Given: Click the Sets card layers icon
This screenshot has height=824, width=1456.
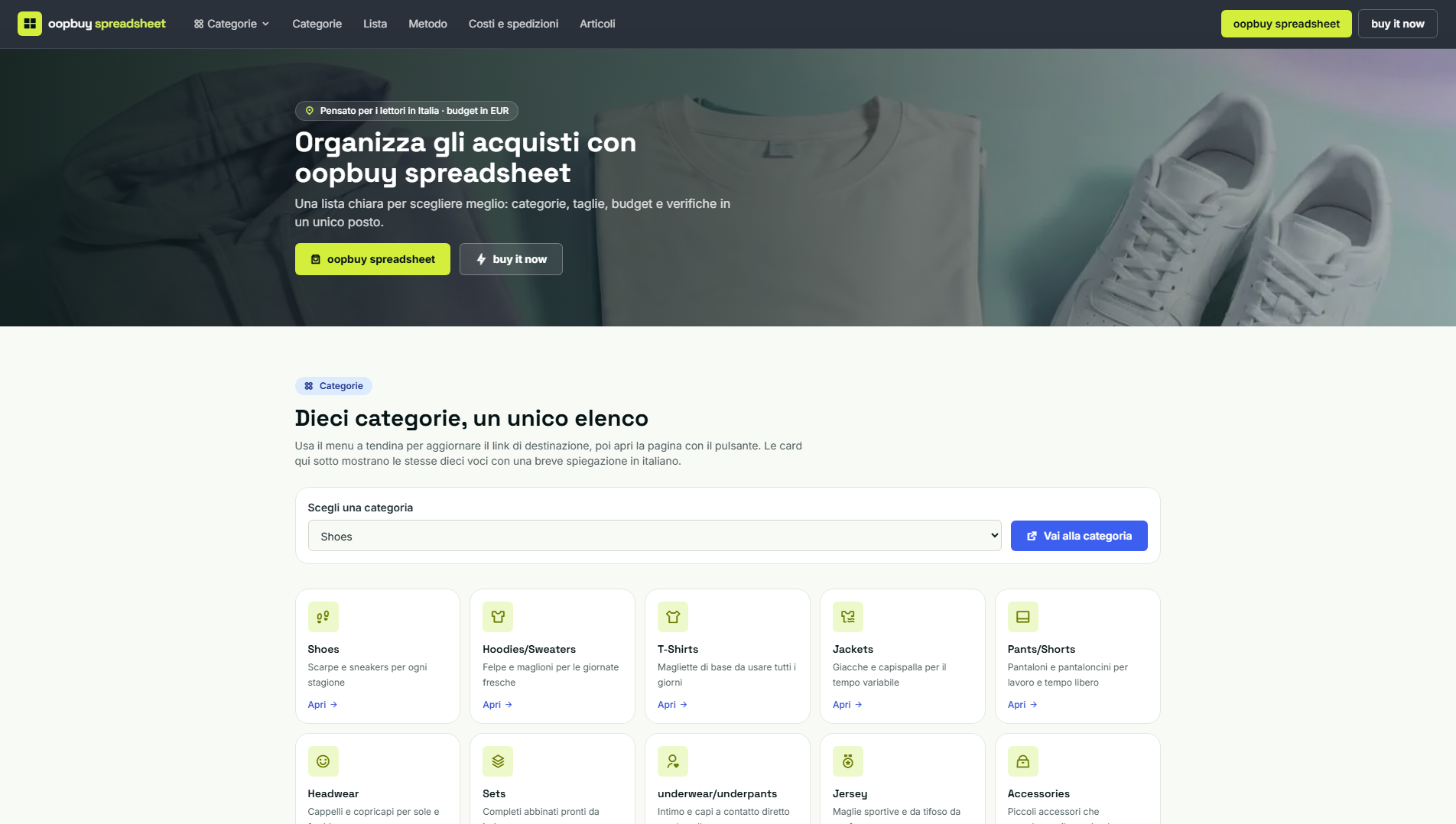Looking at the screenshot, I should point(498,761).
